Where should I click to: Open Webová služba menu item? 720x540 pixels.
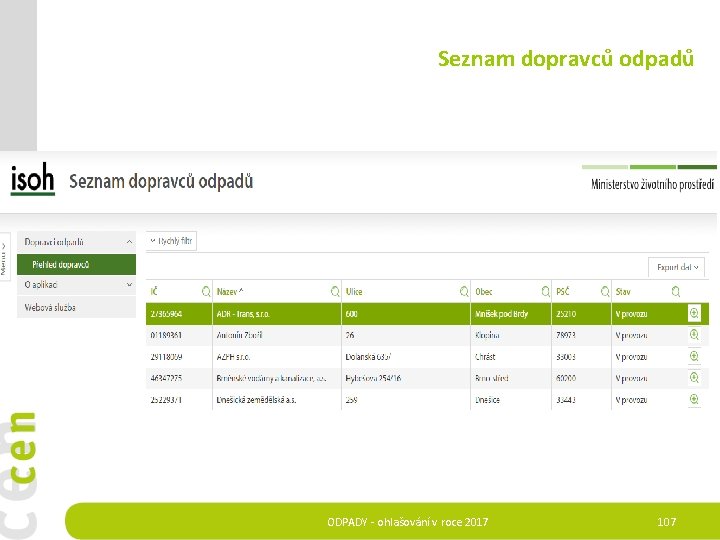[76, 307]
